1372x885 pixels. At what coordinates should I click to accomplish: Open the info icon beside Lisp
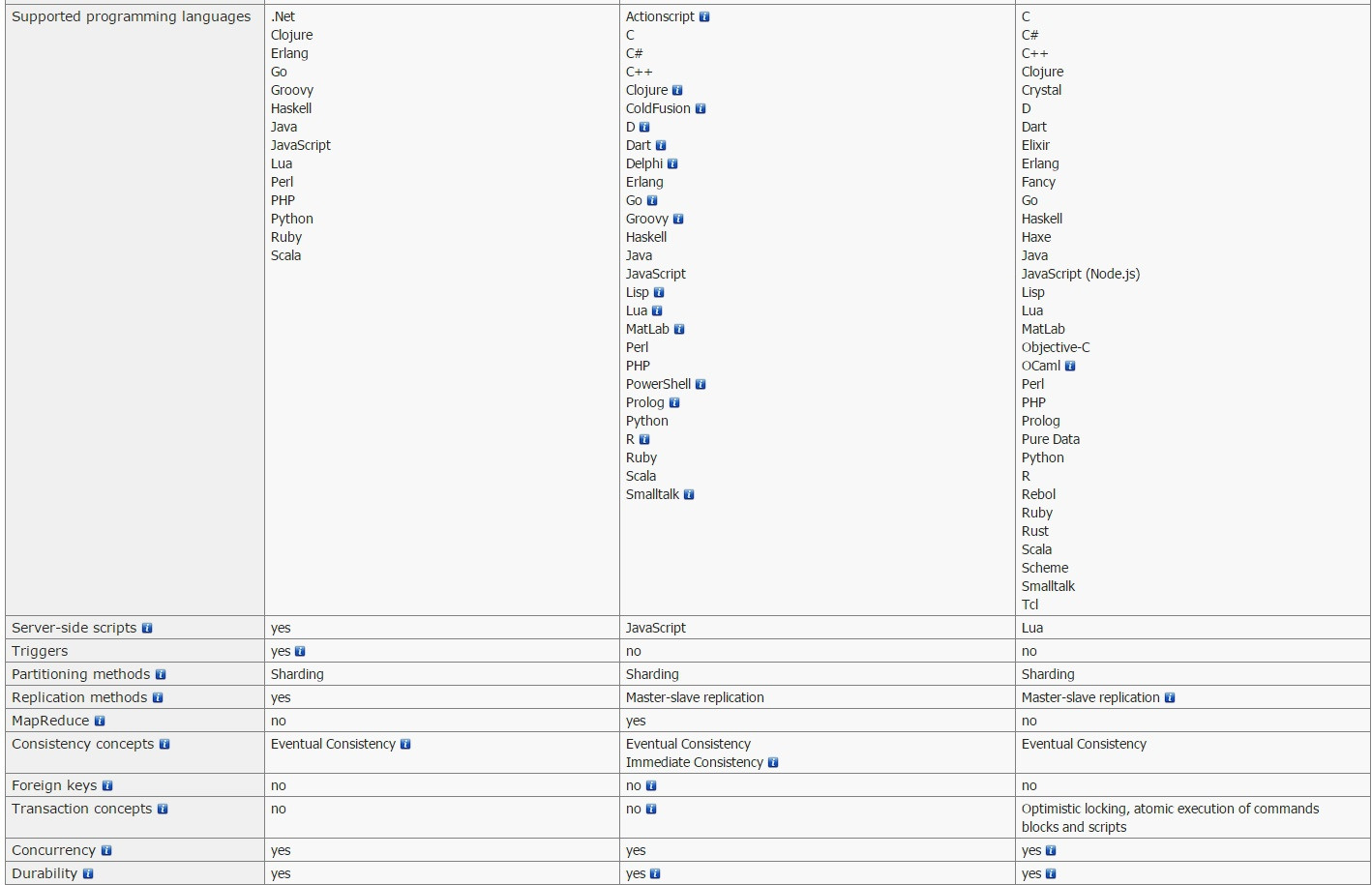tap(659, 293)
